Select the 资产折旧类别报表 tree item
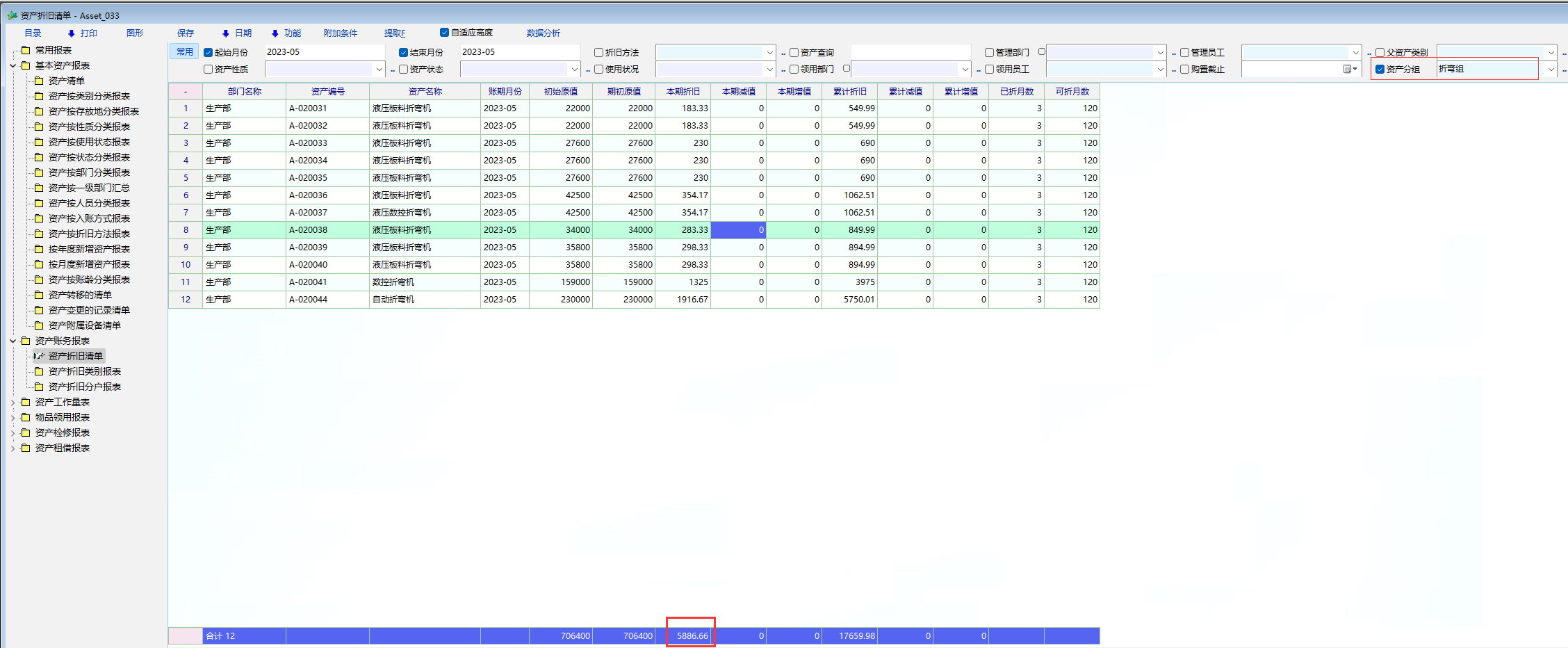 [84, 371]
